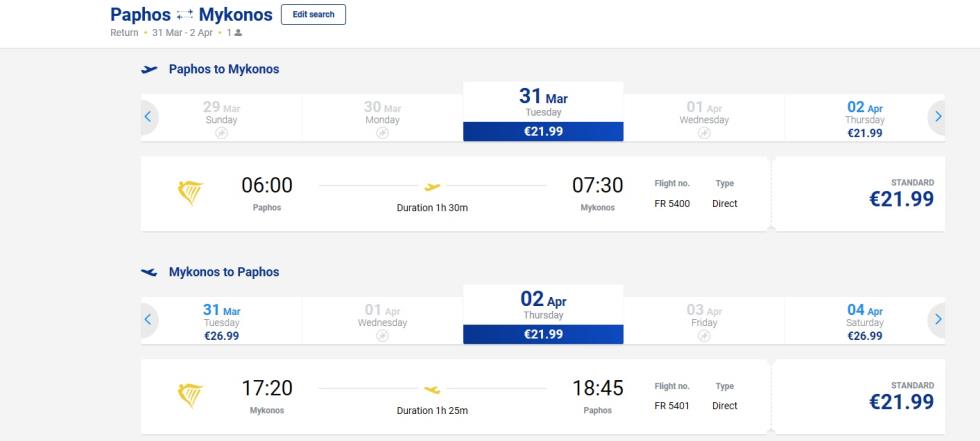The width and height of the screenshot is (980, 441).
Task: Click the Edit search button
Action: (313, 14)
